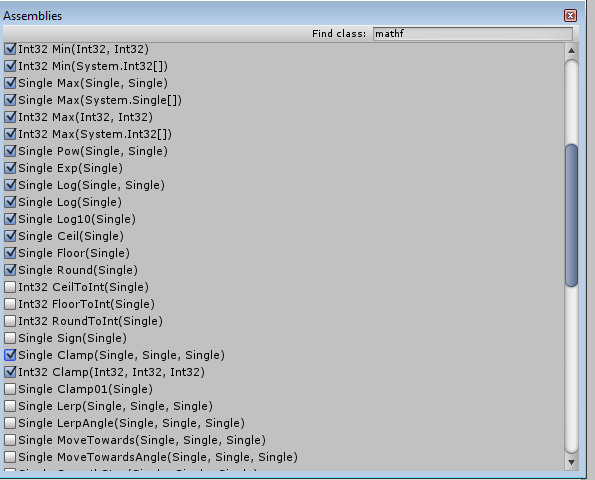Uncheck Single Exp(Single) checkbox
The width and height of the screenshot is (595, 480).
(10, 168)
